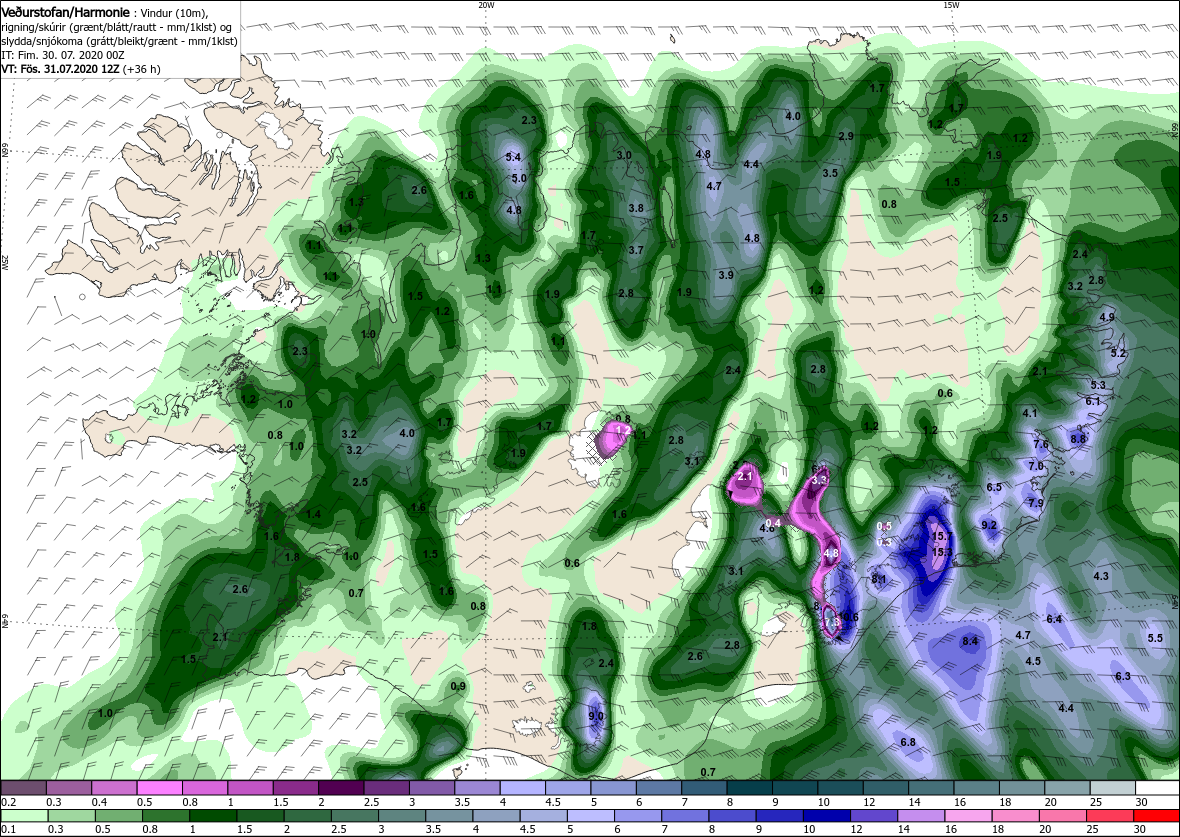This screenshot has height=837, width=1180.
Task: Click the 15W longitude label
Action: point(950,5)
